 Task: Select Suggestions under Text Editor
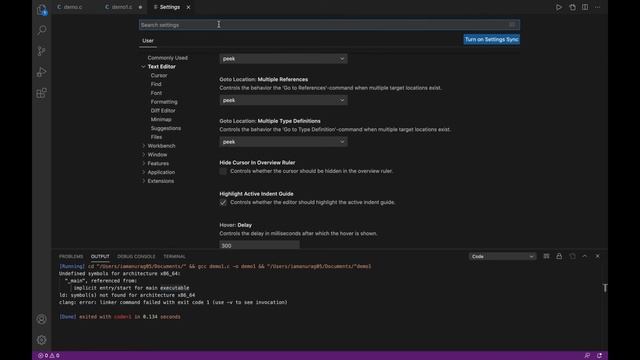pyautogui.click(x=166, y=128)
